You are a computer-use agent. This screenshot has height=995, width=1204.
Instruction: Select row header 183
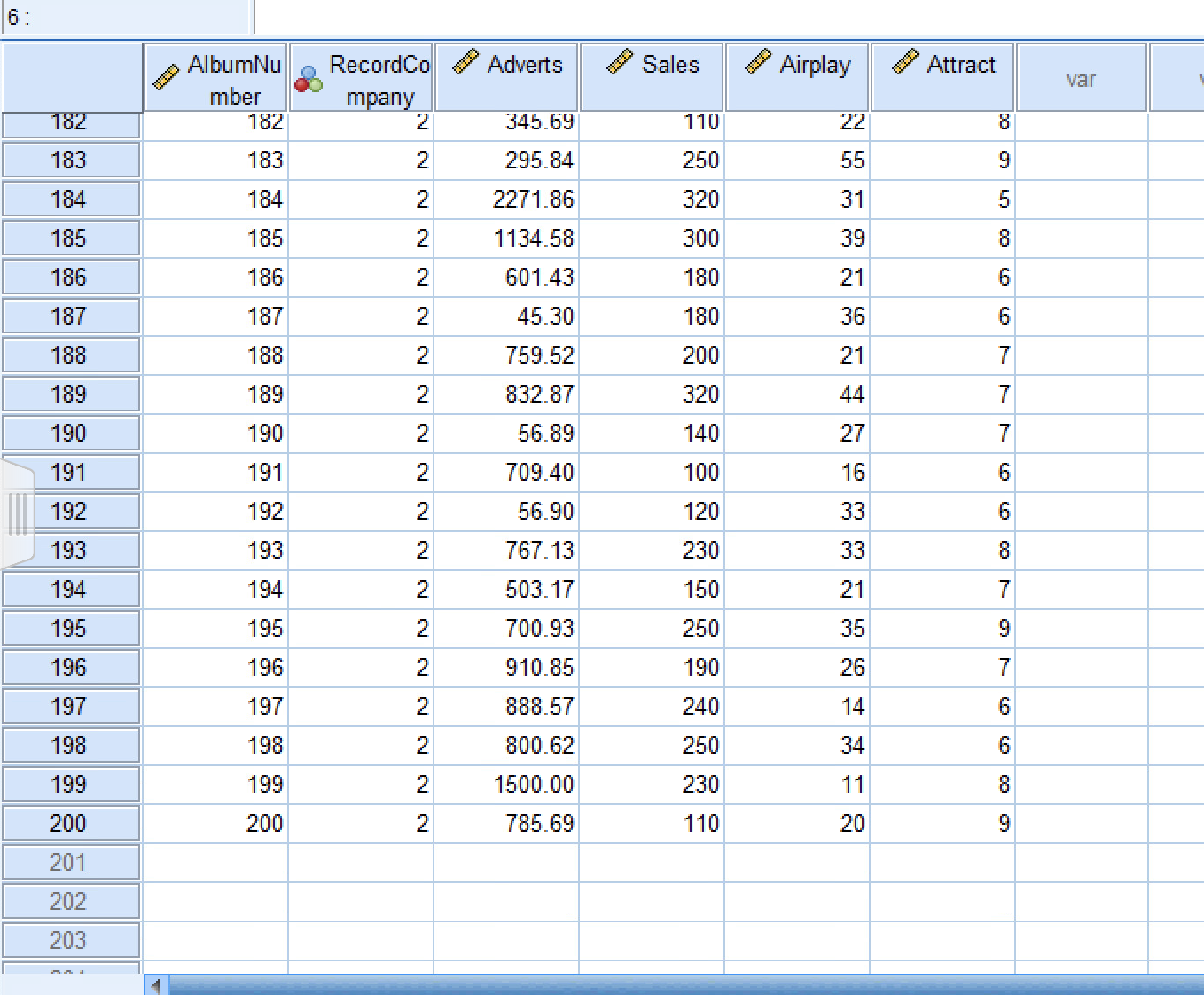coord(71,161)
